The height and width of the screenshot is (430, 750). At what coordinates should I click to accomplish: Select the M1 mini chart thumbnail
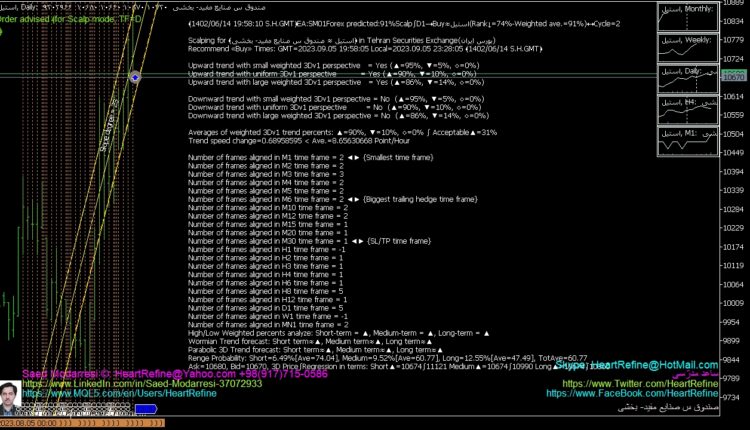[x=685, y=140]
